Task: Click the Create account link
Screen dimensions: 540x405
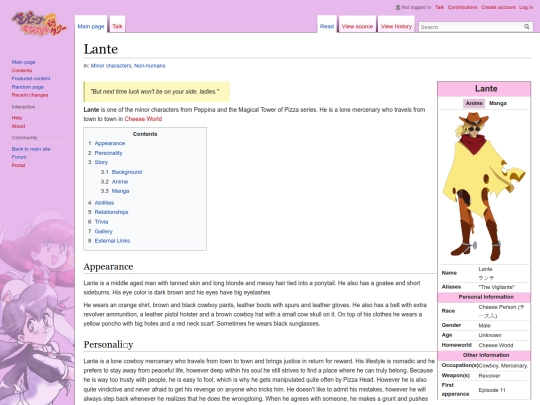Action: pos(498,7)
